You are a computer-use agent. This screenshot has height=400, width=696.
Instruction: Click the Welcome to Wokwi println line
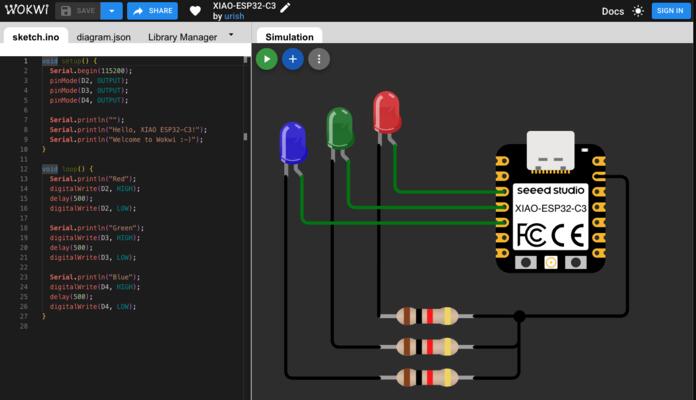[126, 139]
